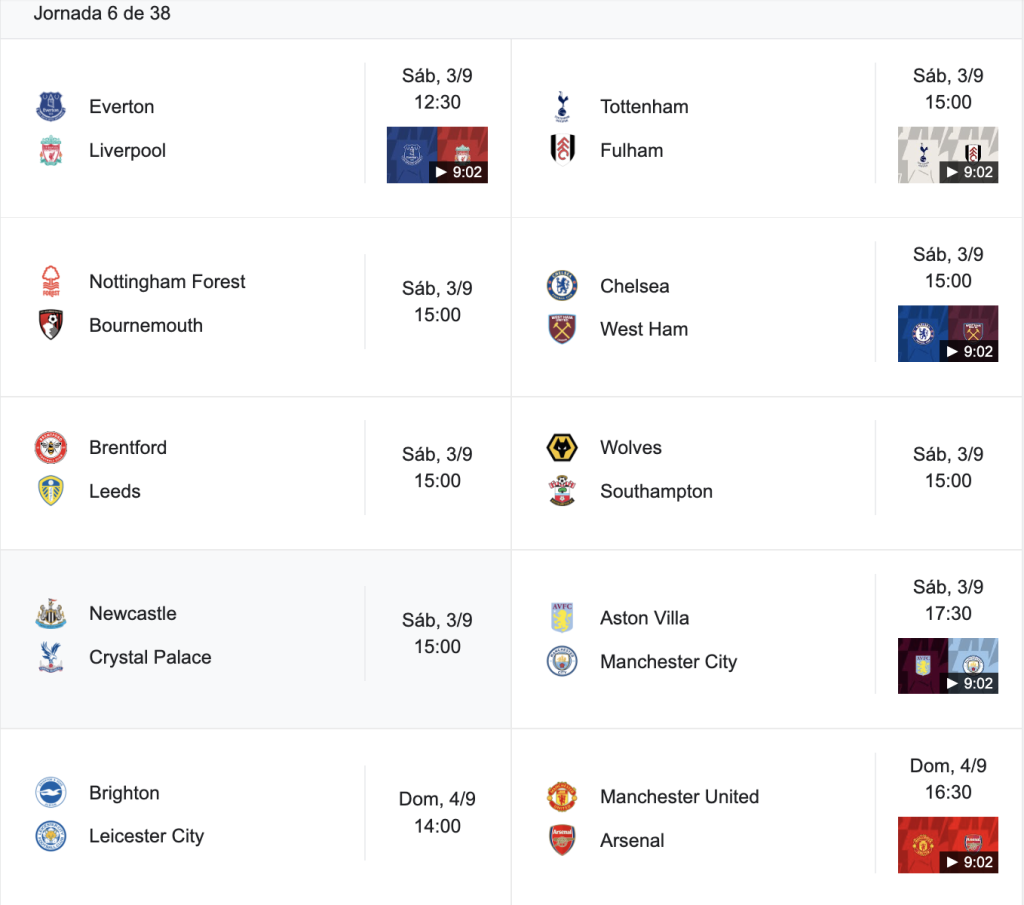Click the Nottingham Forest crest
The width and height of the screenshot is (1024, 905).
(50, 281)
